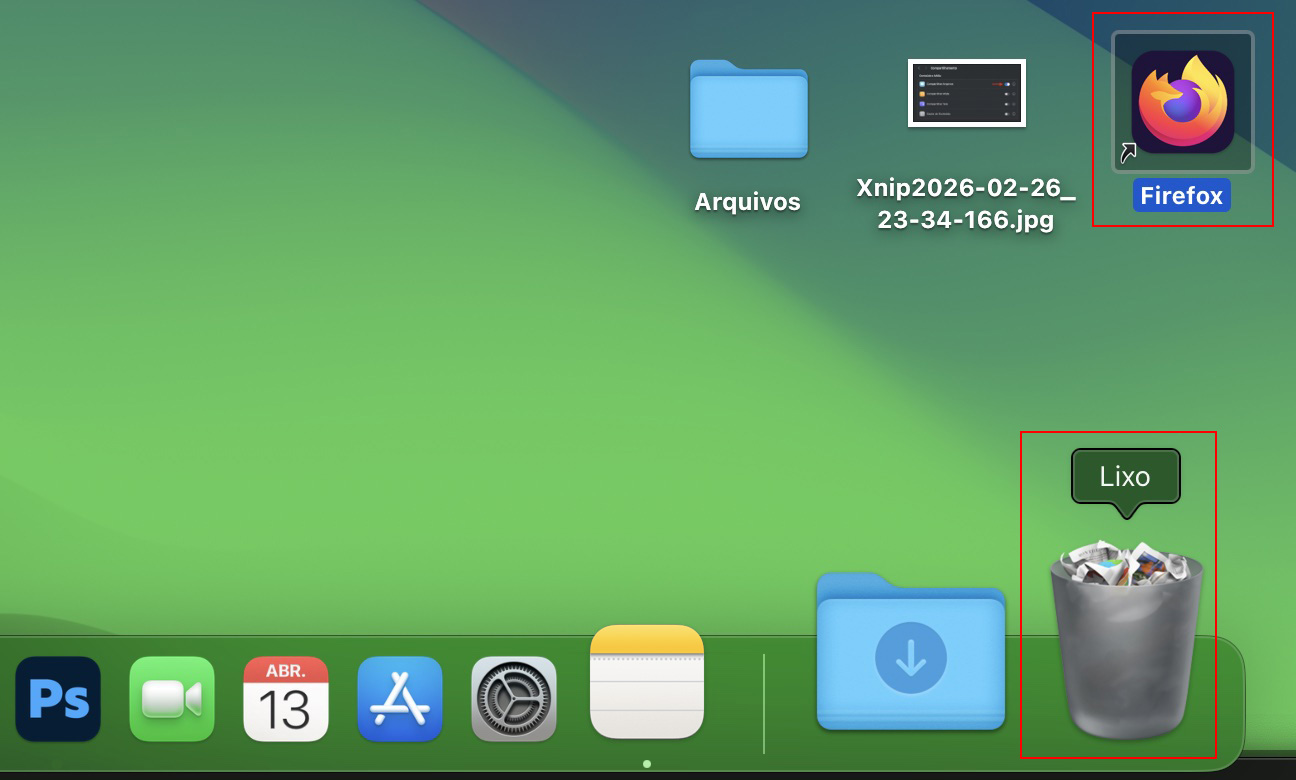Open Photoshop from the Dock
The height and width of the screenshot is (780, 1296).
click(58, 700)
